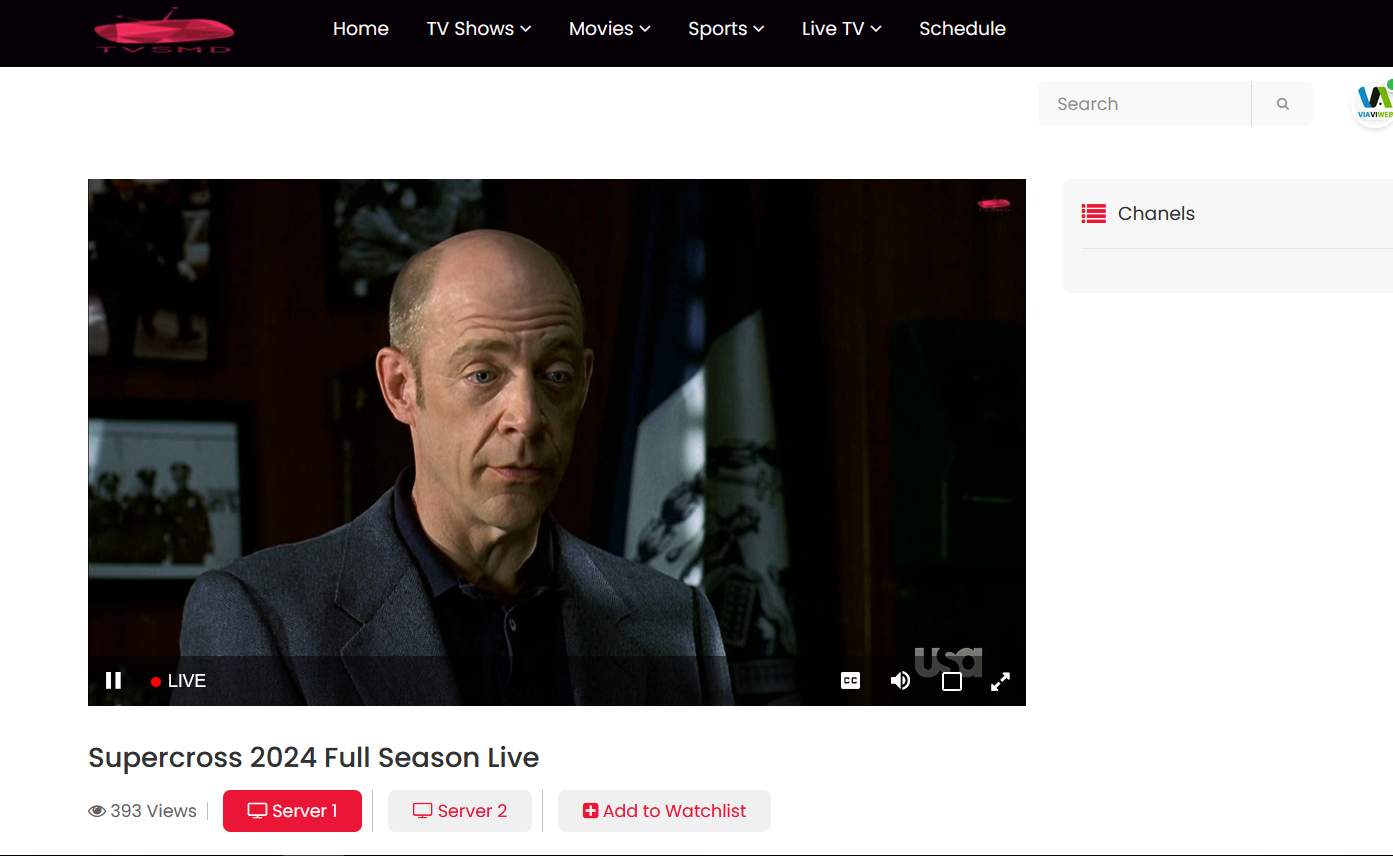This screenshot has width=1393, height=856.
Task: Jump to LIVE in the player
Action: point(178,681)
